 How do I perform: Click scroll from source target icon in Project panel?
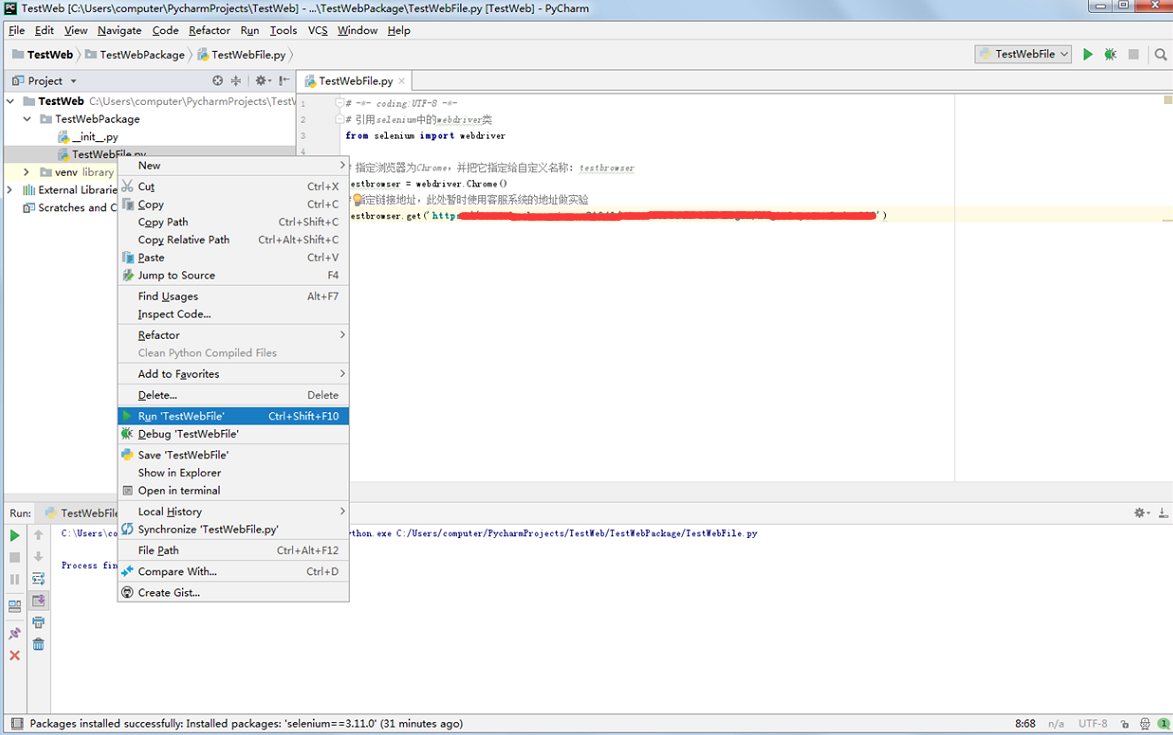[x=218, y=81]
